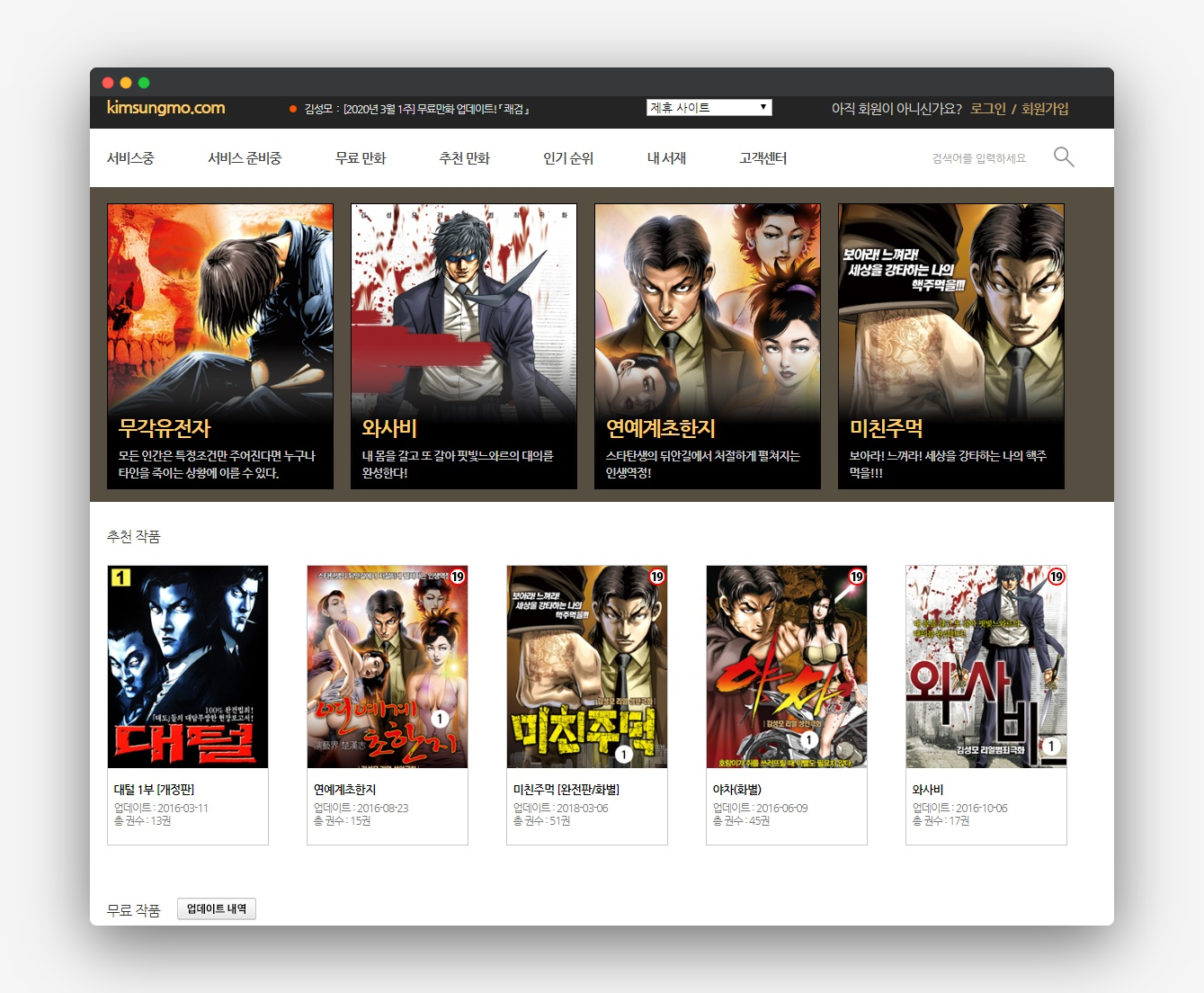Click the 무료 작품 section heading
1204x993 pixels.
point(133,910)
